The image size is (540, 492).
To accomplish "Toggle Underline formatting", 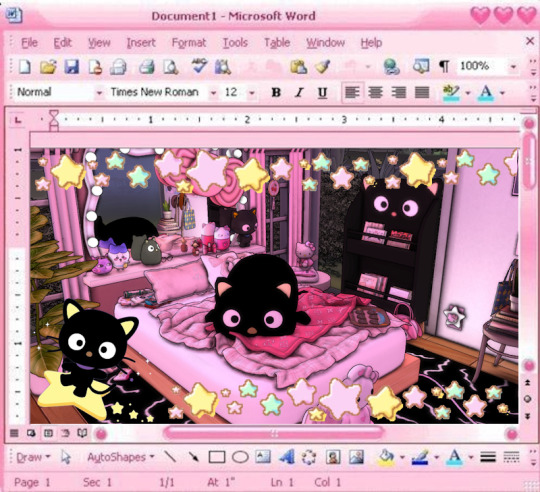I will tap(322, 93).
